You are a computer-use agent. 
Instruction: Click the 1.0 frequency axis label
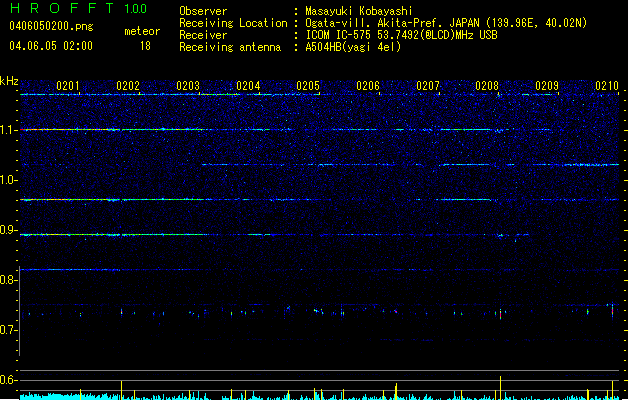pos(9,180)
